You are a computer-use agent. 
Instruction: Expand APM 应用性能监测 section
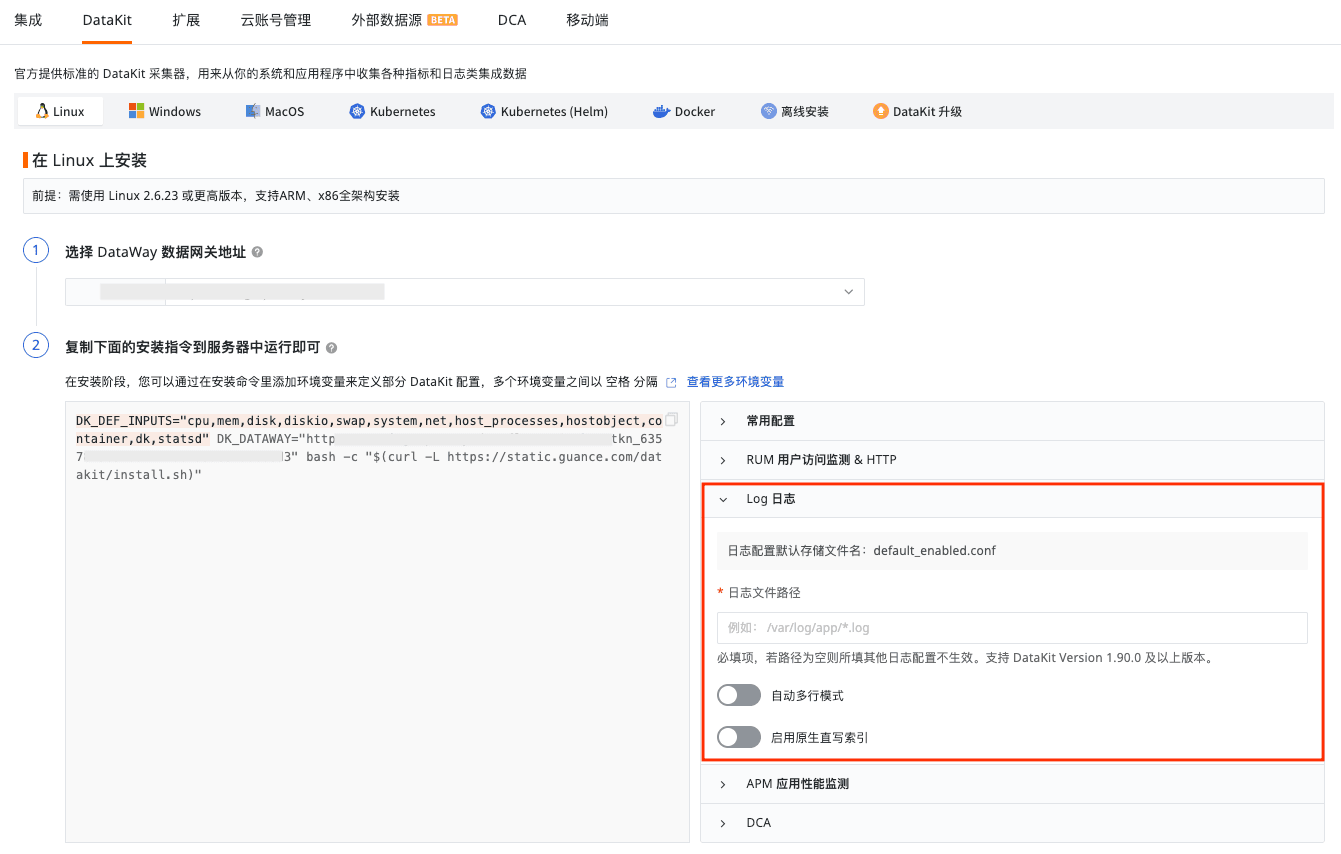[1013, 784]
